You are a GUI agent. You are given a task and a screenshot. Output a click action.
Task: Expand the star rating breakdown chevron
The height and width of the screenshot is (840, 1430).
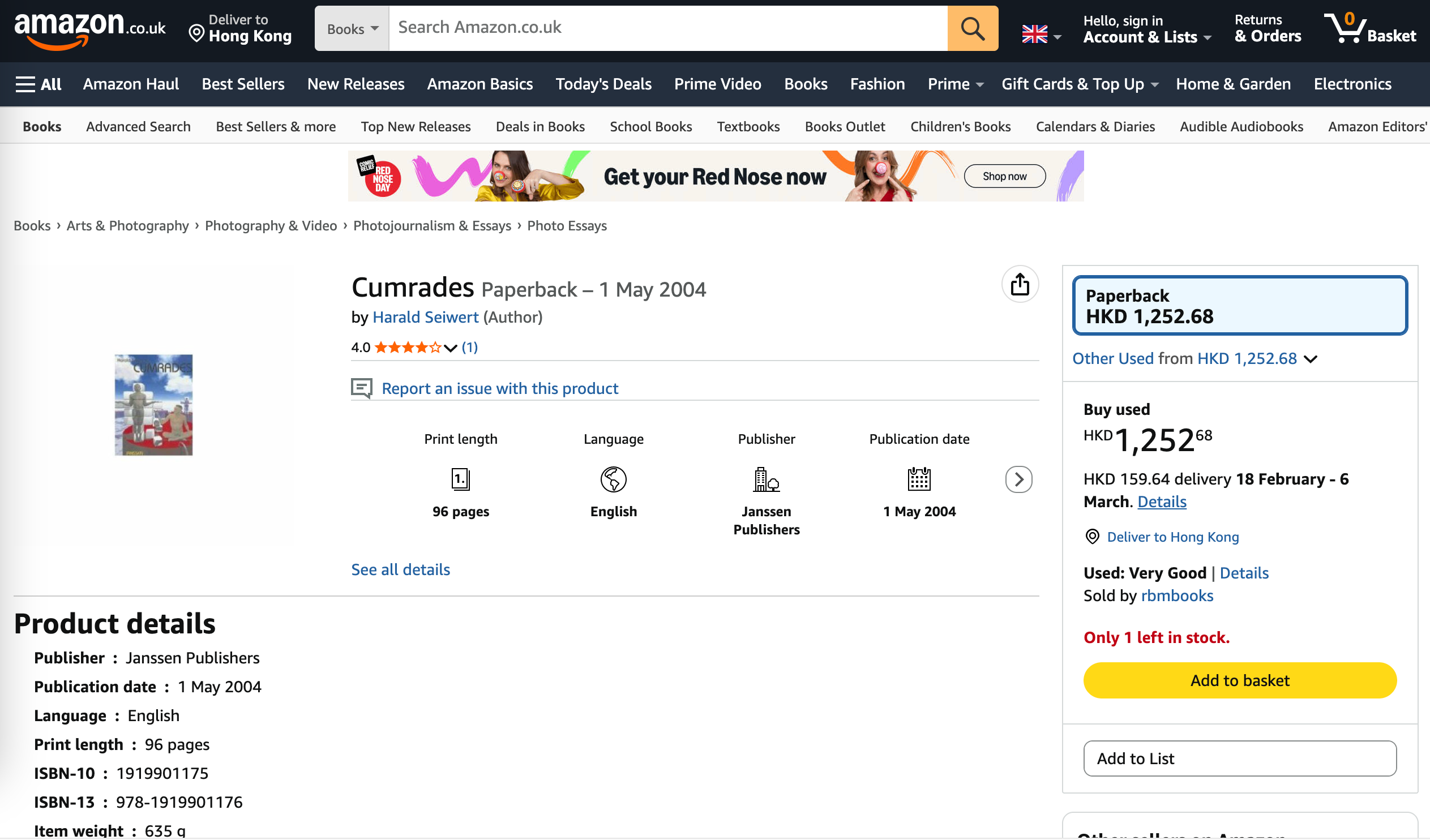450,348
